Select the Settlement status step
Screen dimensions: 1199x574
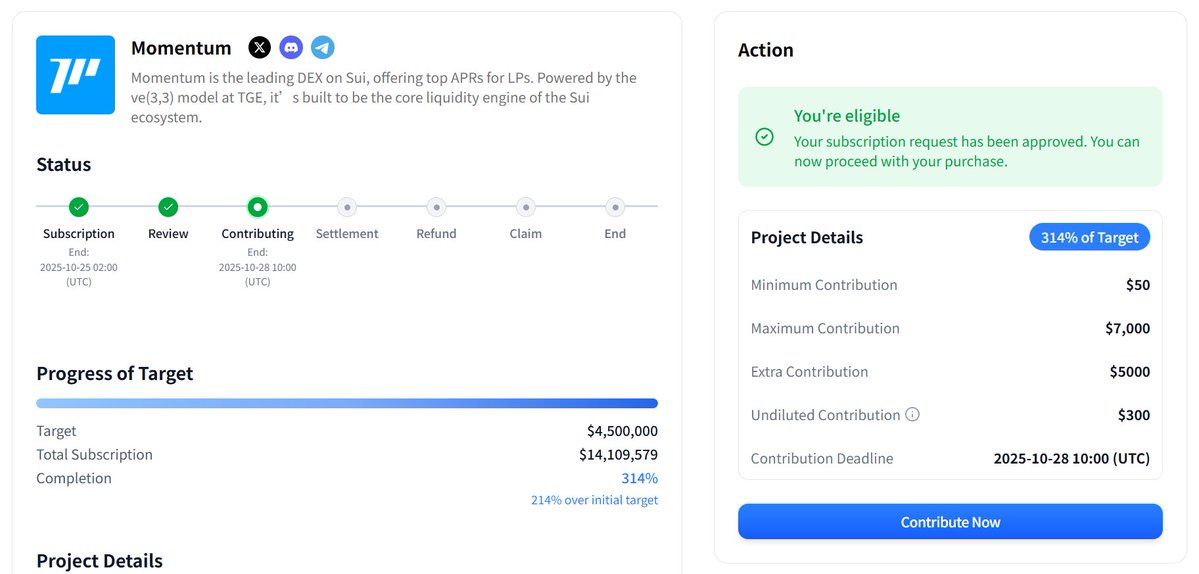[x=347, y=207]
